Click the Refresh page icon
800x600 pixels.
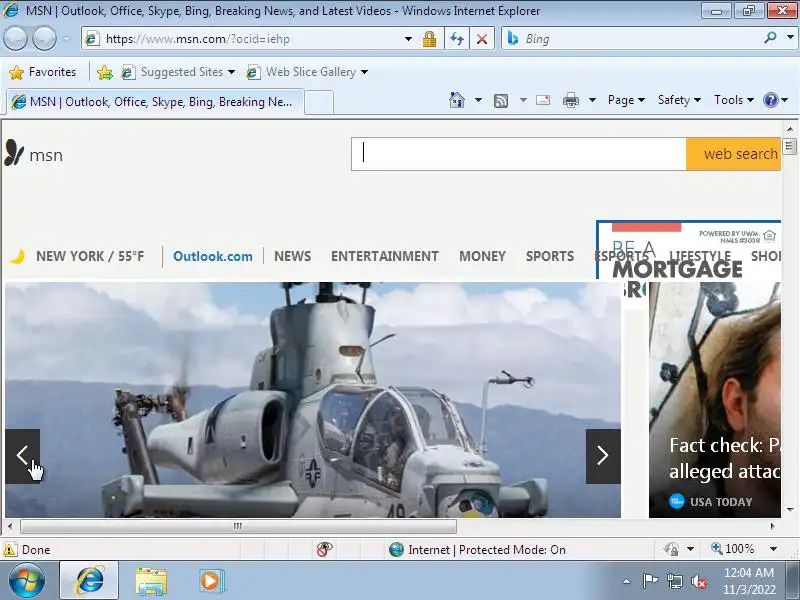457,39
